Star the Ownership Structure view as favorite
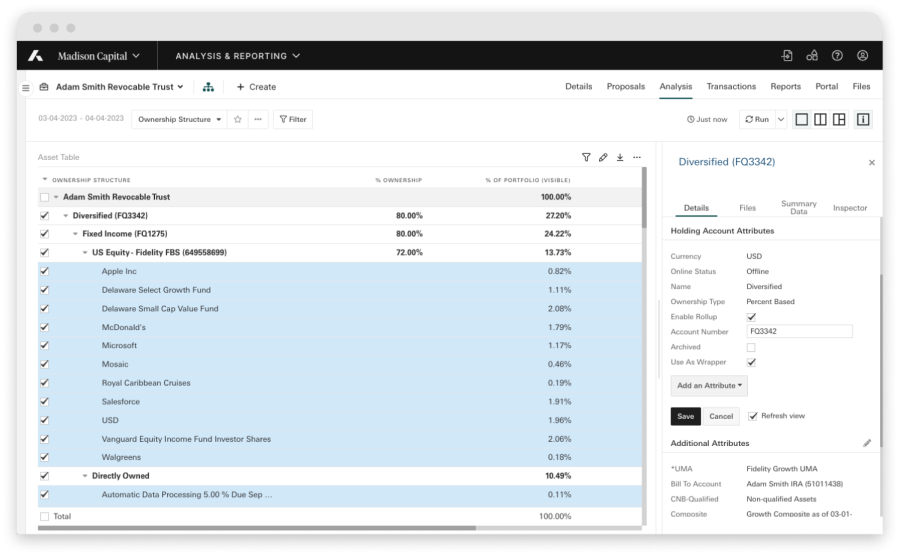The width and height of the screenshot is (900, 556). point(238,119)
